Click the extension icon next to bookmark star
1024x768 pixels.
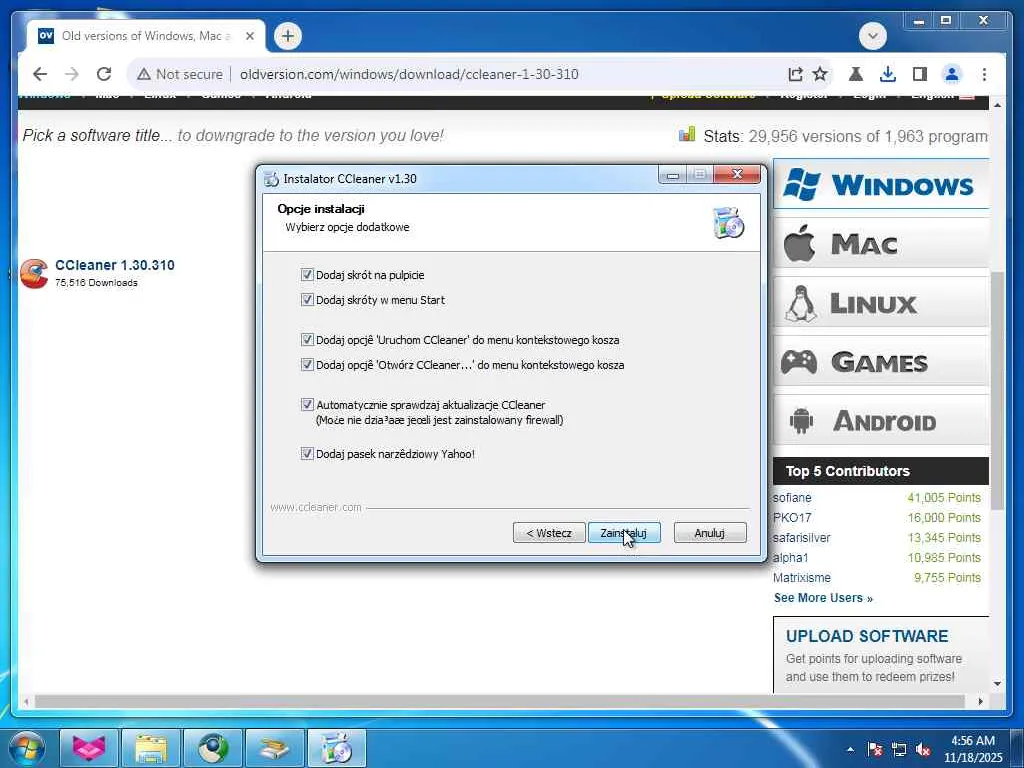(x=856, y=74)
